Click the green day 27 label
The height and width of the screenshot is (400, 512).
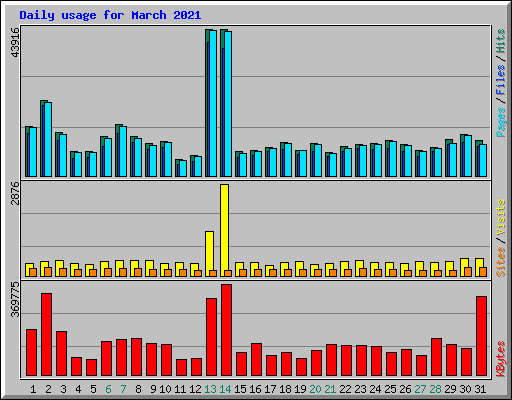pyautogui.click(x=420, y=389)
